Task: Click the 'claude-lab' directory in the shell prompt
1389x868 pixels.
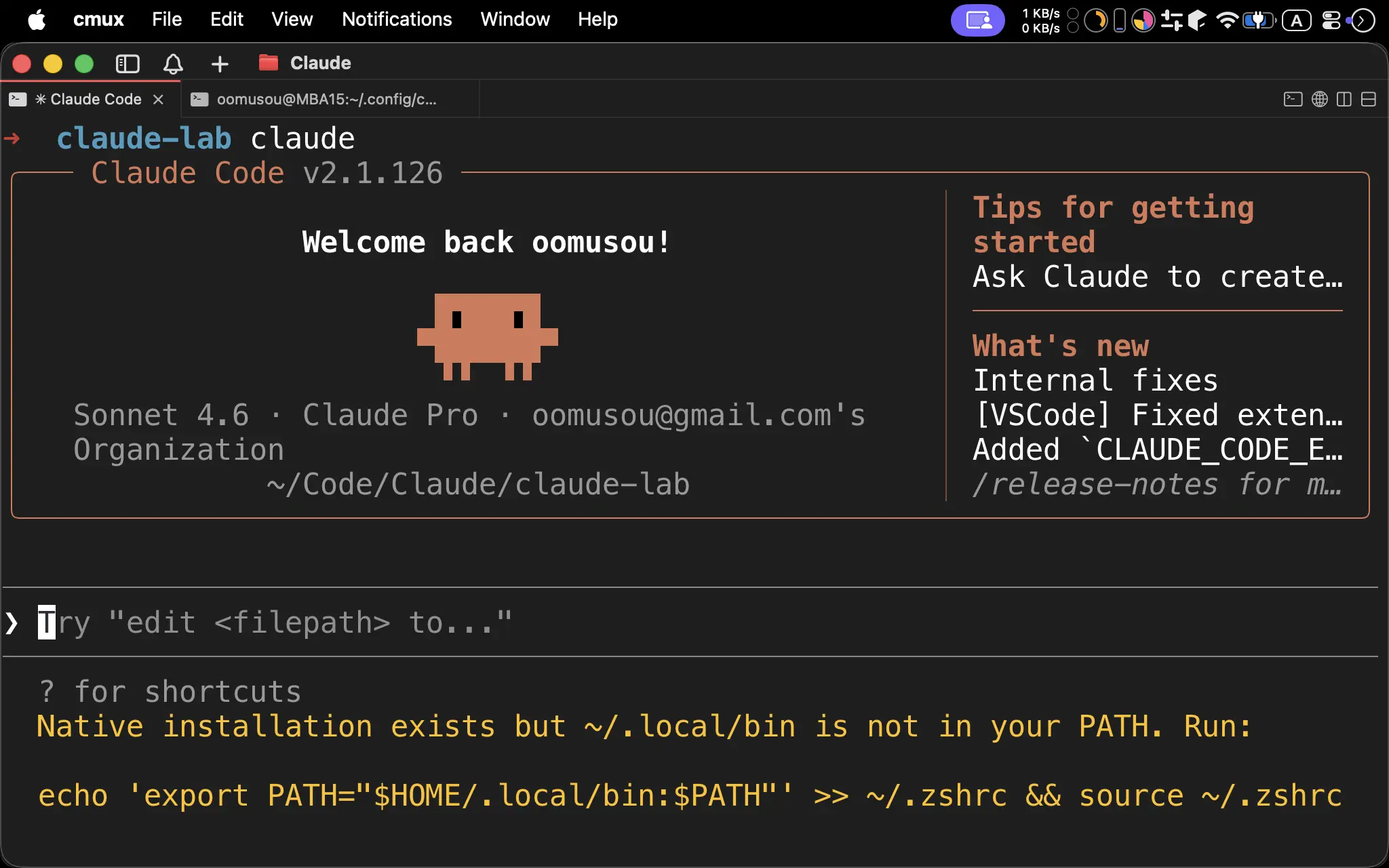Action: 144,138
